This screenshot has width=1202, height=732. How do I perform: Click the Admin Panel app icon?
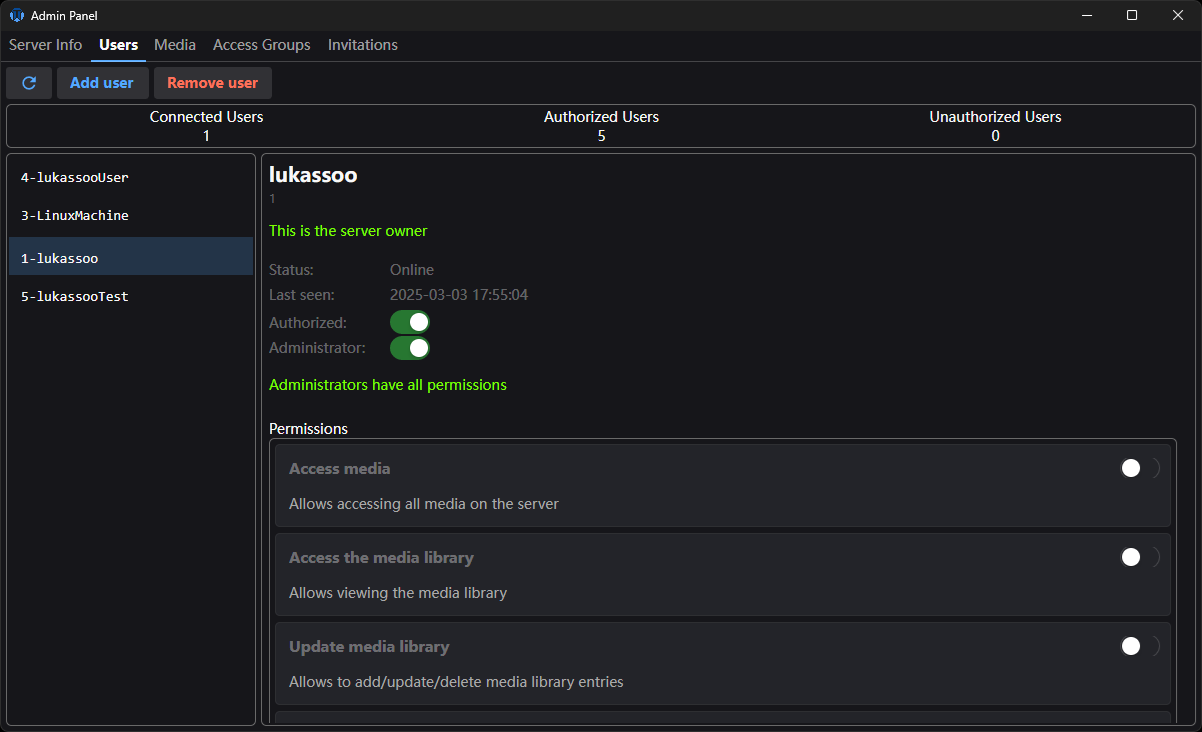click(16, 15)
